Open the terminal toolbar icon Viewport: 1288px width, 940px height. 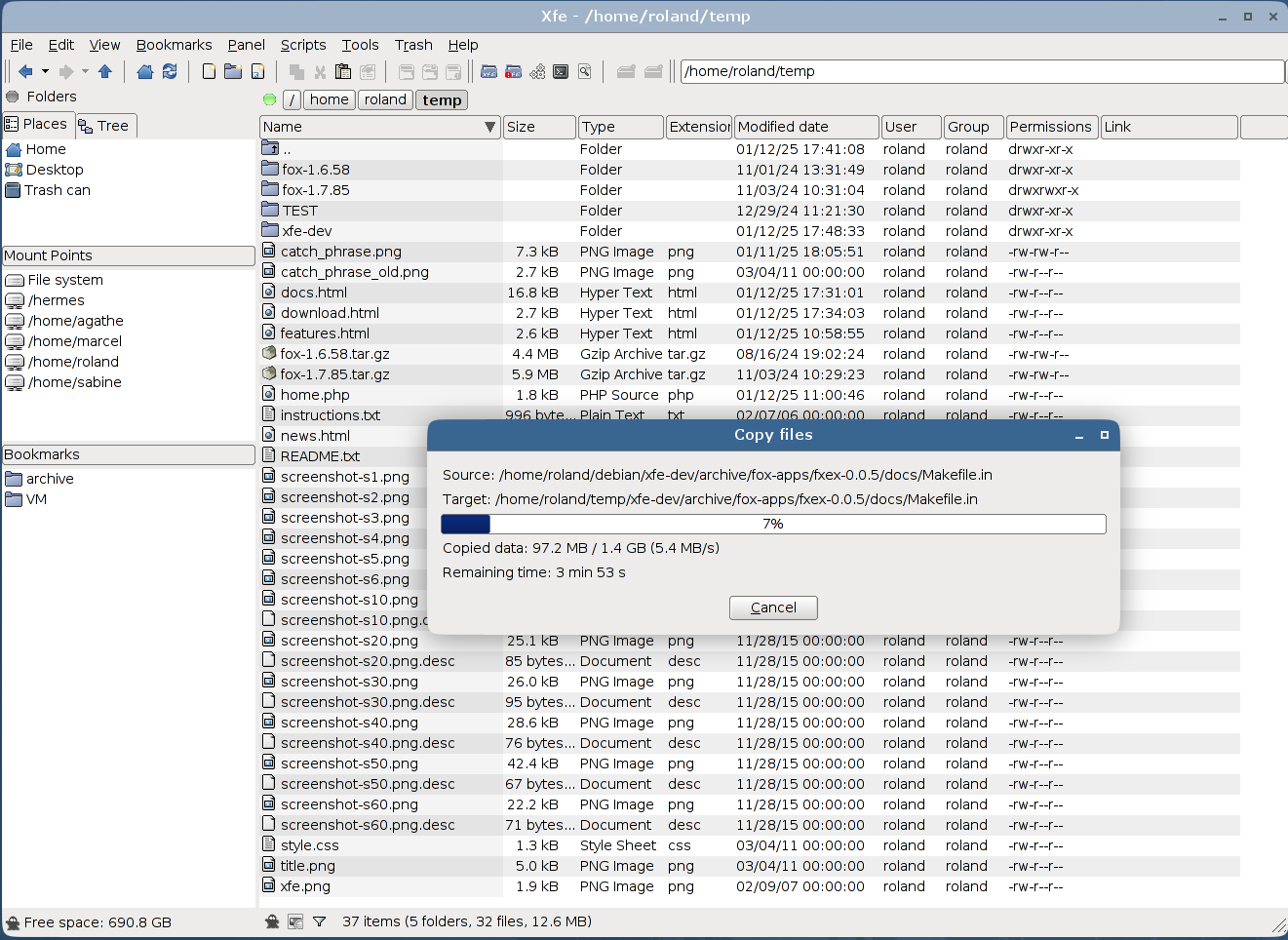[x=561, y=71]
